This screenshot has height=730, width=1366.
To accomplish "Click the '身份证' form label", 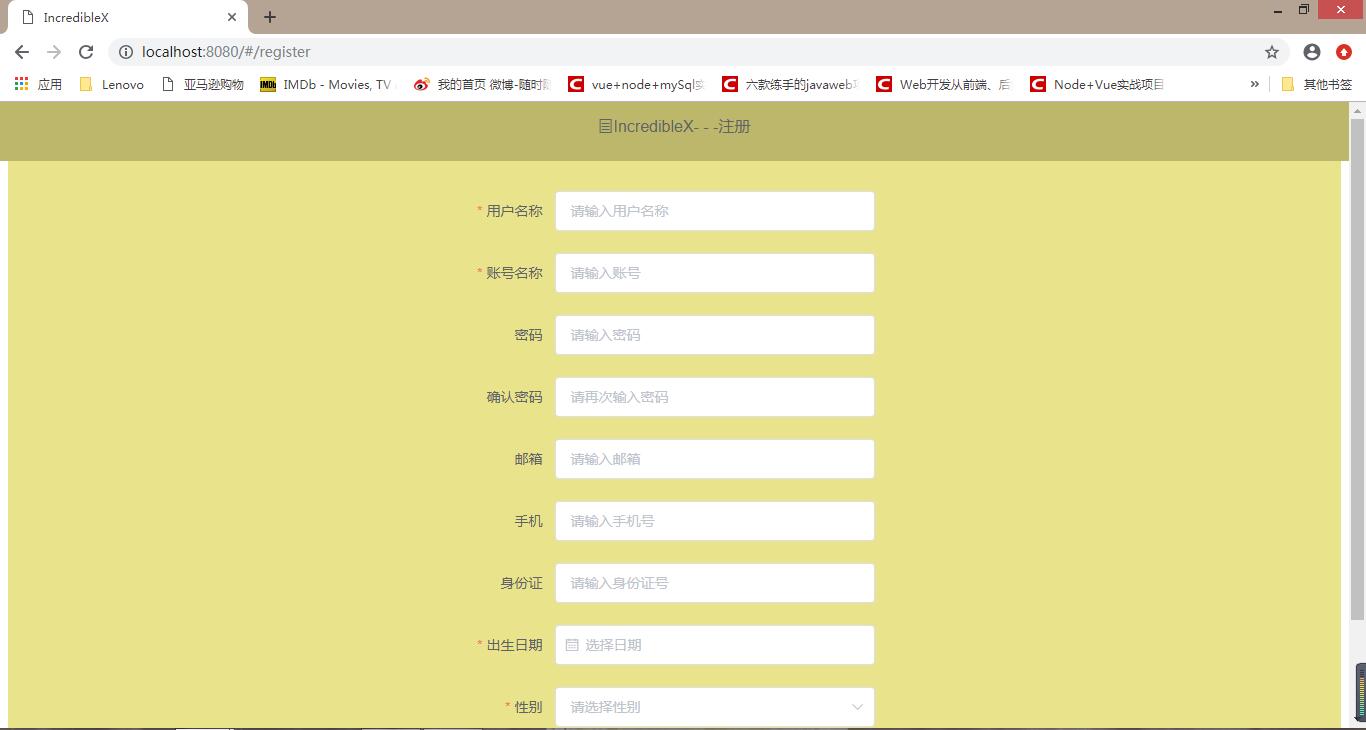I will 522,583.
